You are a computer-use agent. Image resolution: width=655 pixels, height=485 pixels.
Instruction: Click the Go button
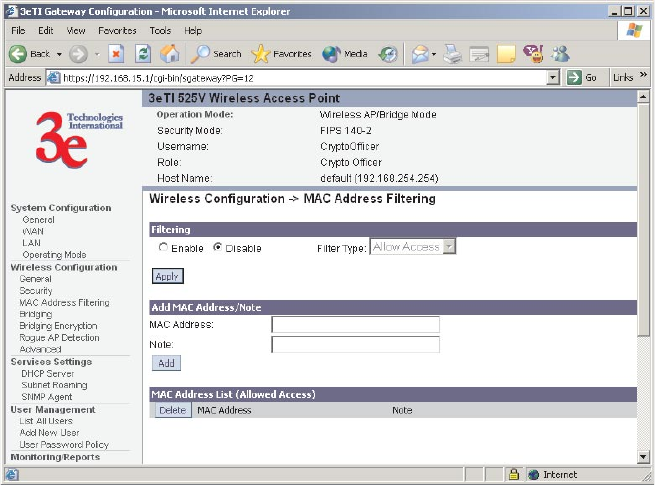click(583, 78)
